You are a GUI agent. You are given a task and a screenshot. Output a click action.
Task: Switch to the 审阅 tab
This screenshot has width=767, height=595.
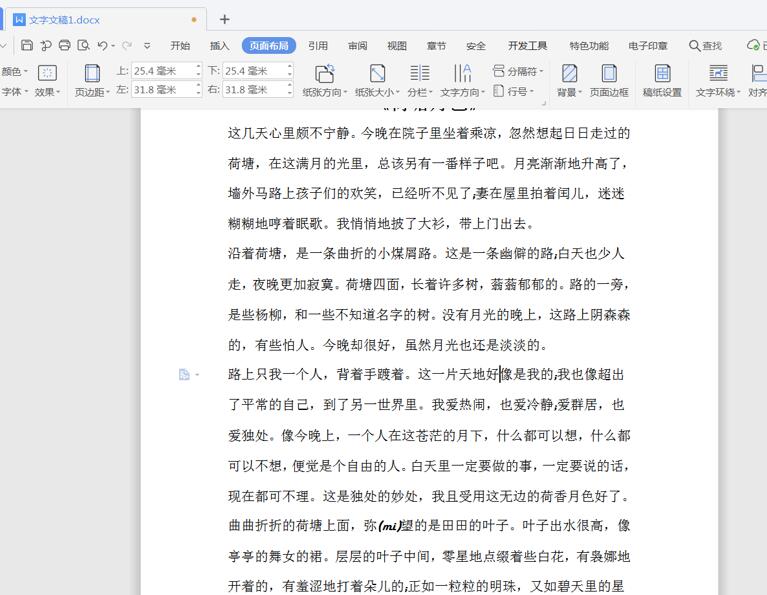pos(358,46)
